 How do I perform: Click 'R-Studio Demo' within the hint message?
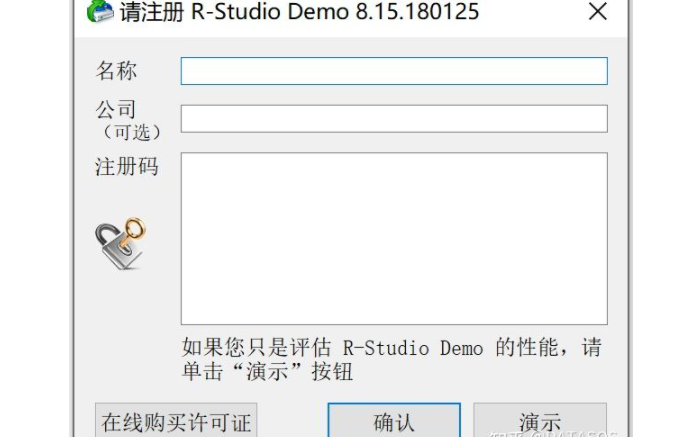click(413, 348)
